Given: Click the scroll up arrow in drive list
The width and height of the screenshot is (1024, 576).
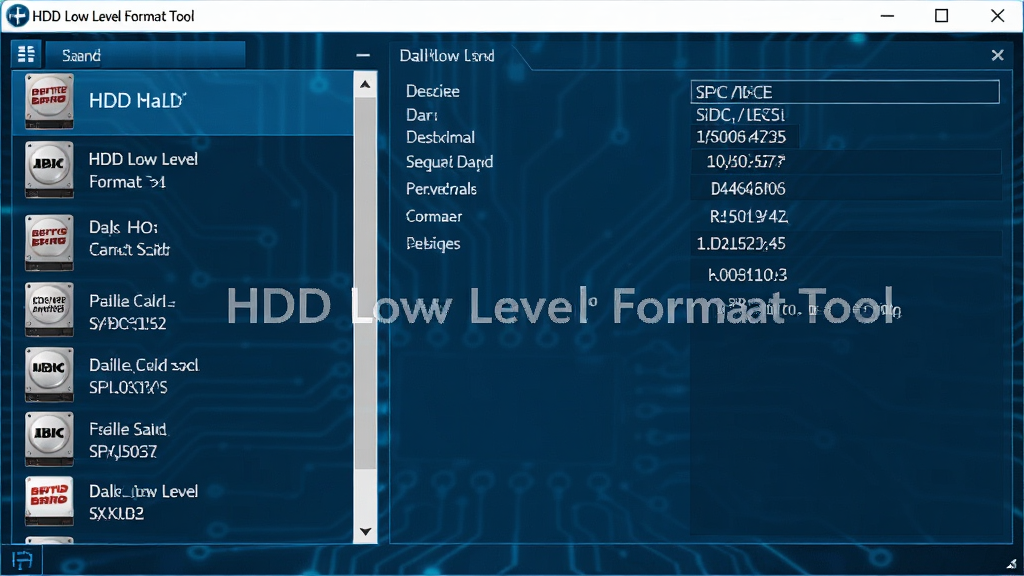Looking at the screenshot, I should 365,84.
